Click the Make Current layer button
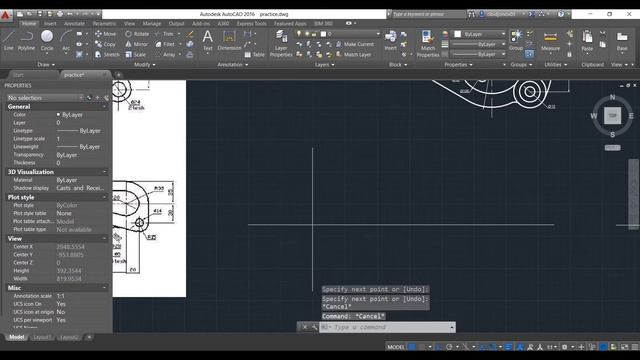The height and width of the screenshot is (360, 640). pos(355,44)
